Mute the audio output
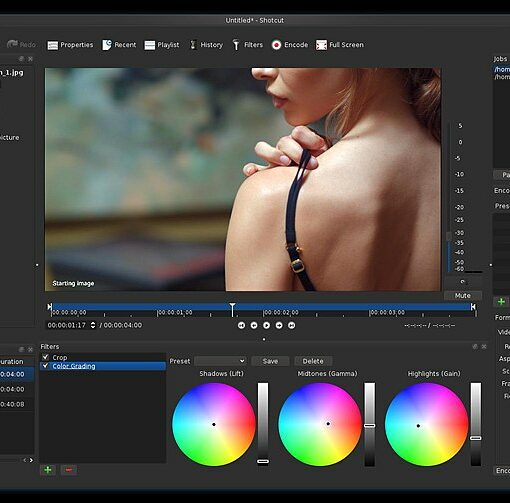The width and height of the screenshot is (510, 503). pyautogui.click(x=463, y=295)
